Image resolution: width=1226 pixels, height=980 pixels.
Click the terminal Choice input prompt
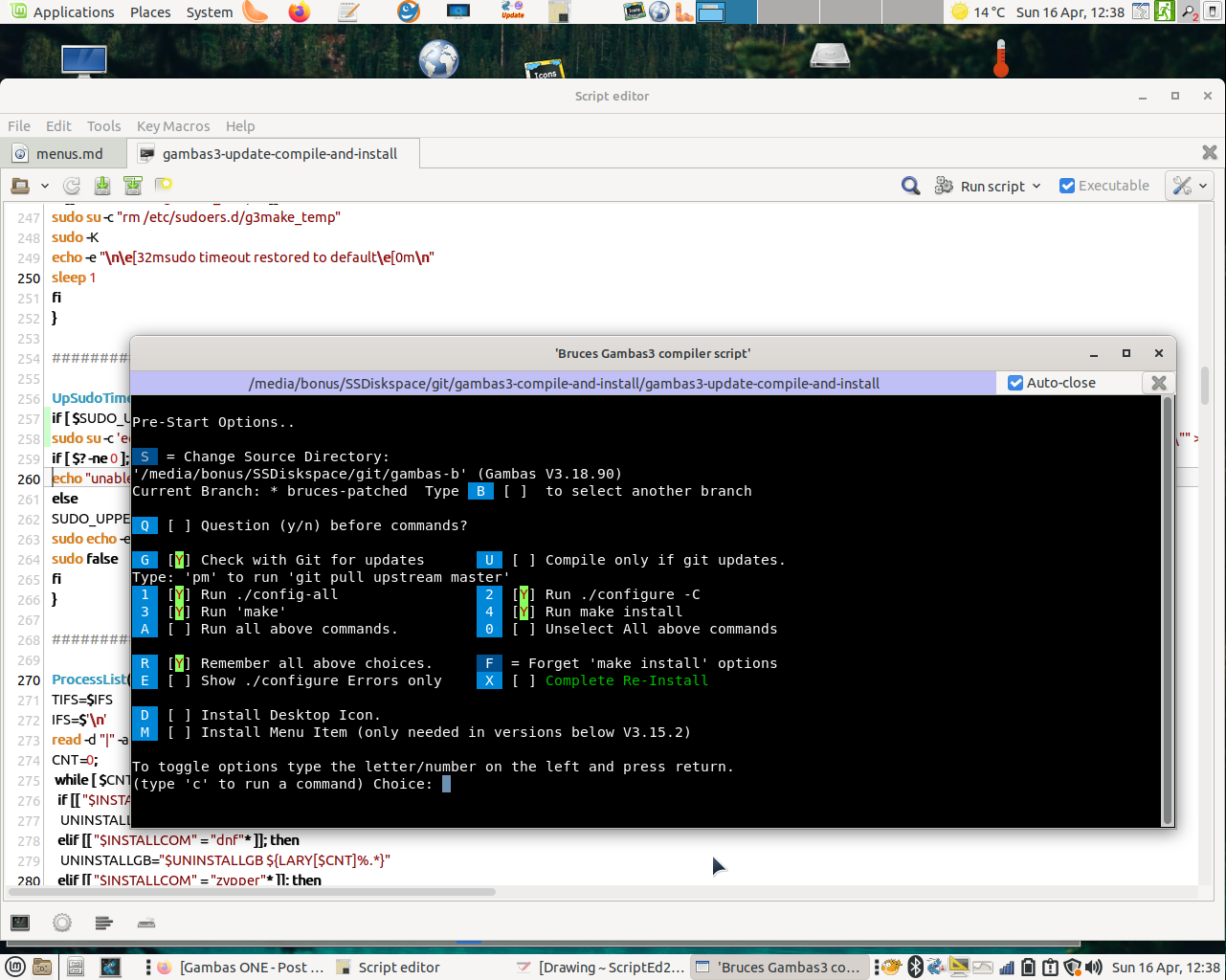(446, 784)
